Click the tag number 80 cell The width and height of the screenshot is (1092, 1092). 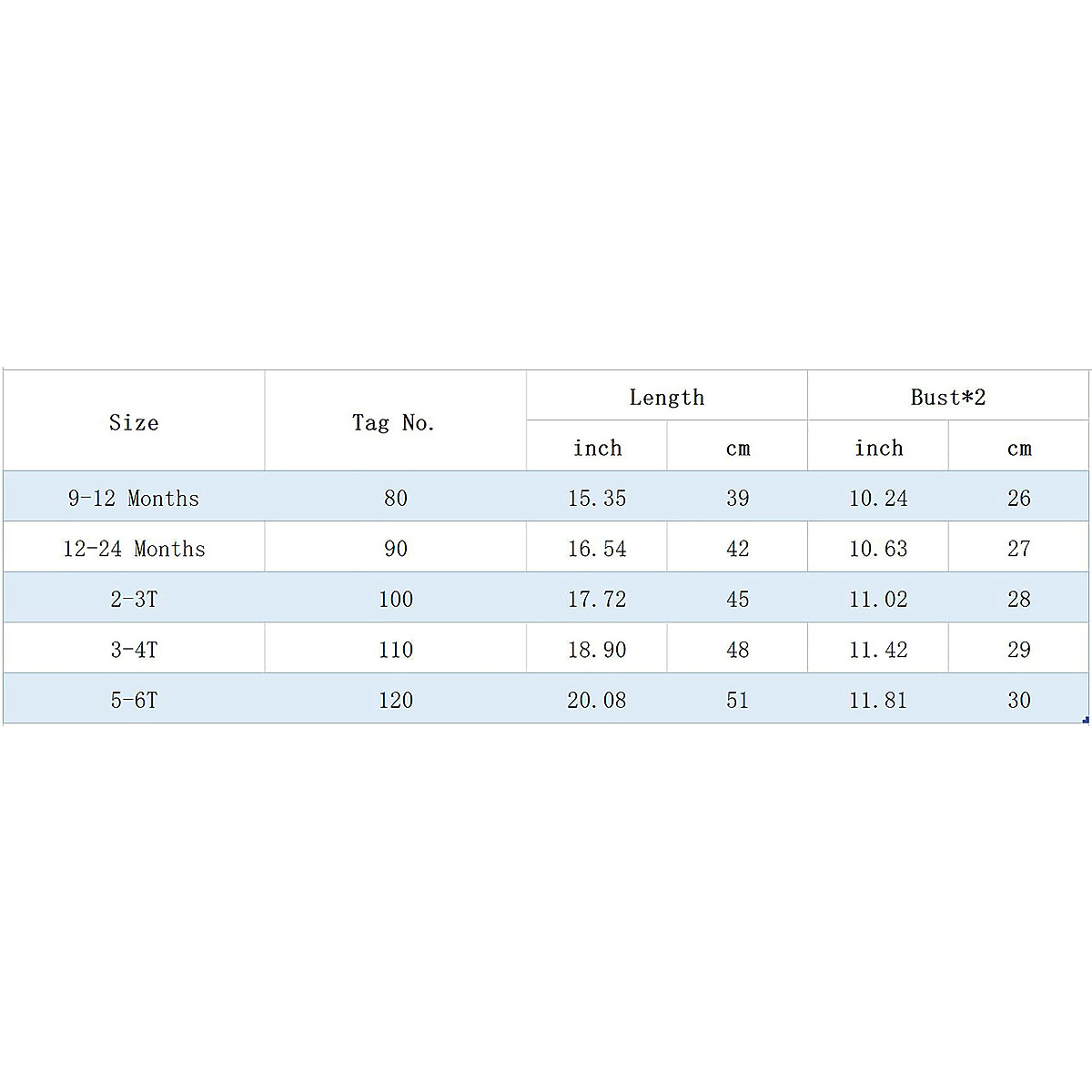[x=395, y=498]
